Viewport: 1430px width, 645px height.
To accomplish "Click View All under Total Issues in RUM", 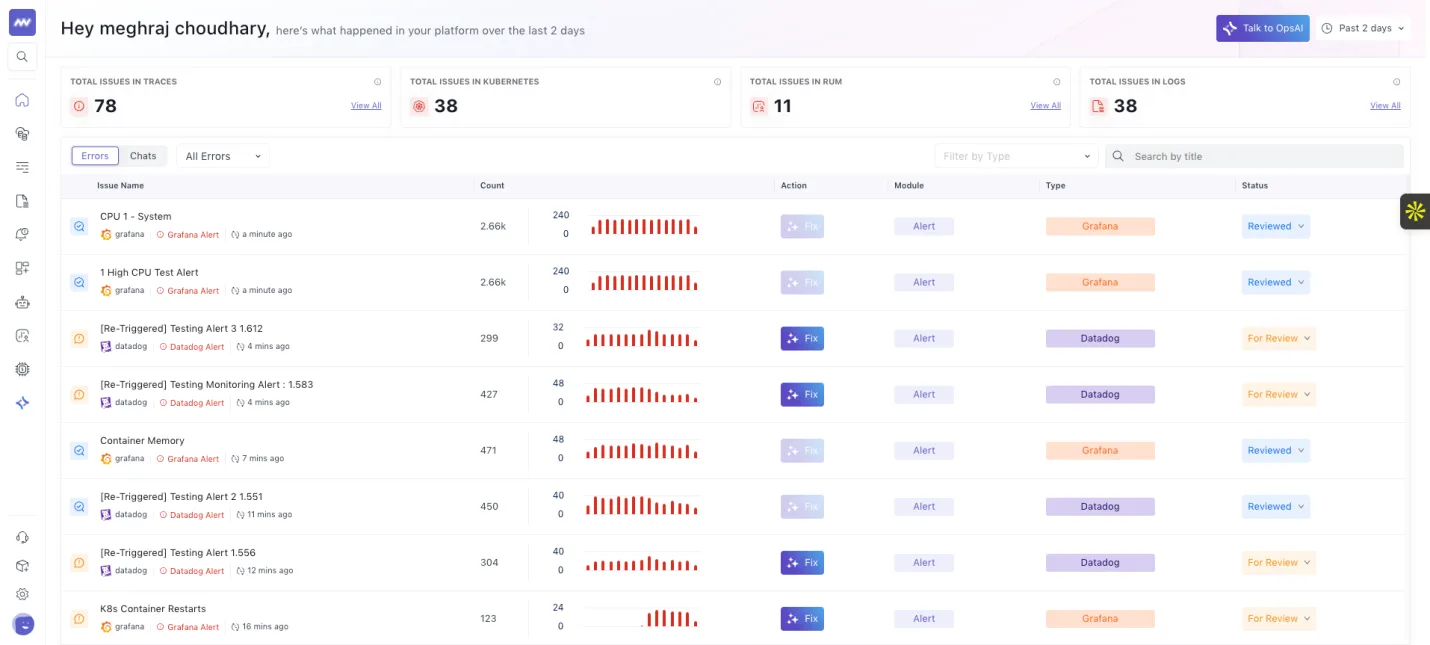I will point(1046,106).
